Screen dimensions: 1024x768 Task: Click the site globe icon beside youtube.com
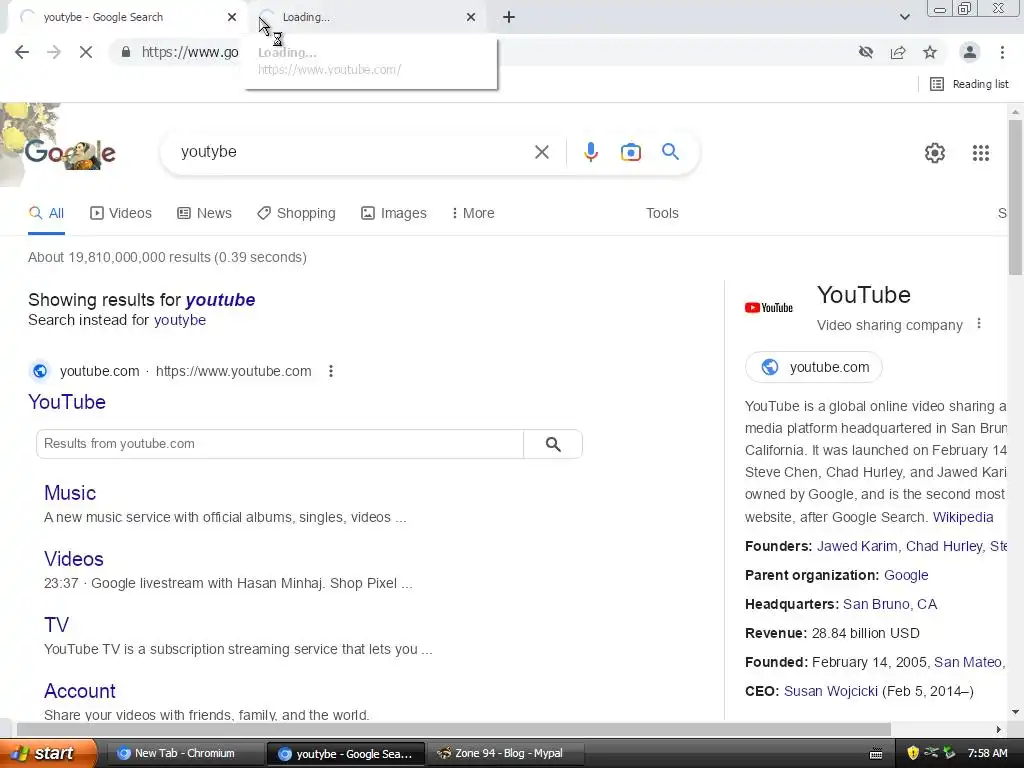point(40,371)
